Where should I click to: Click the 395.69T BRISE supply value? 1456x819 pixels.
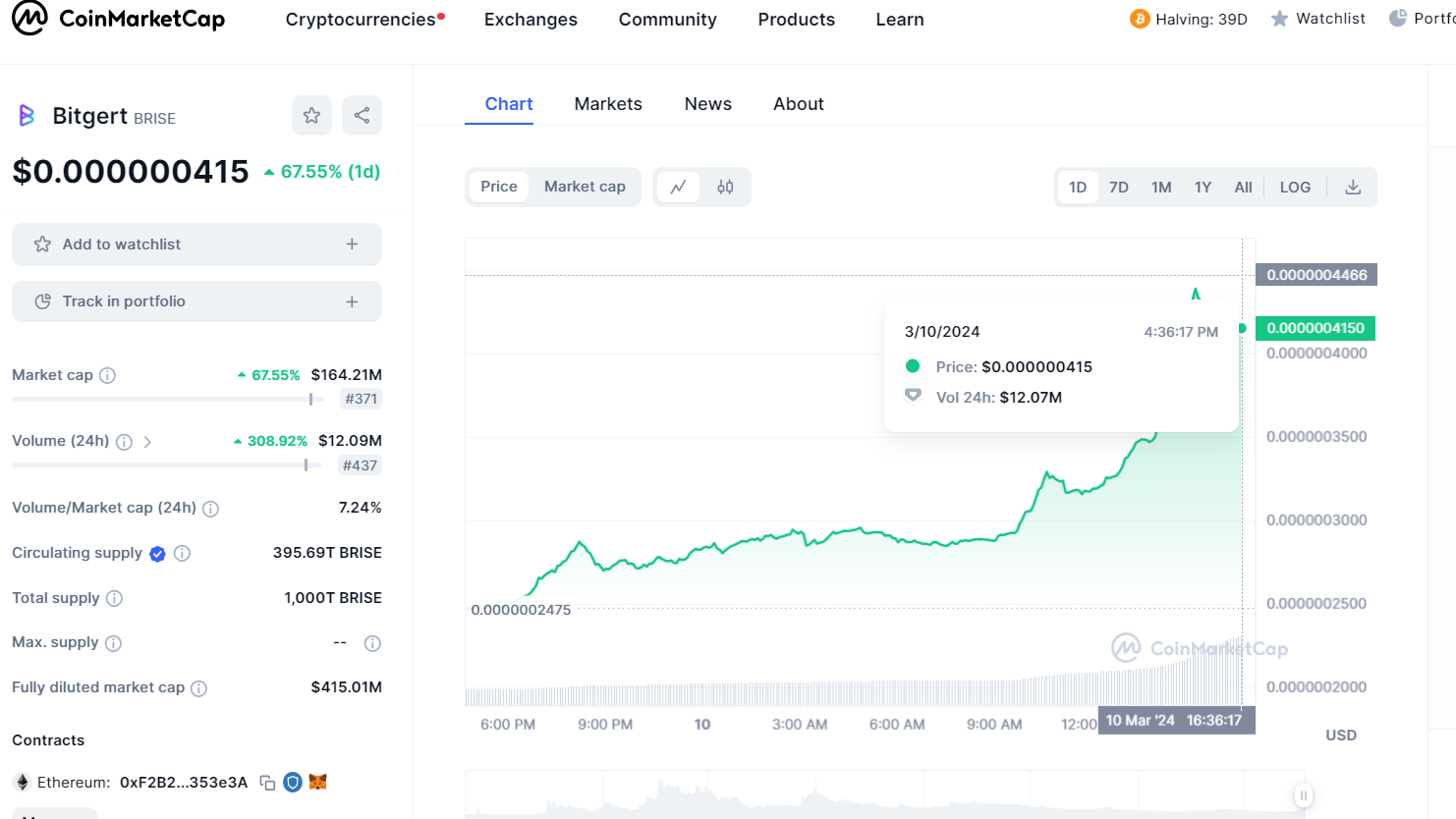tap(327, 553)
